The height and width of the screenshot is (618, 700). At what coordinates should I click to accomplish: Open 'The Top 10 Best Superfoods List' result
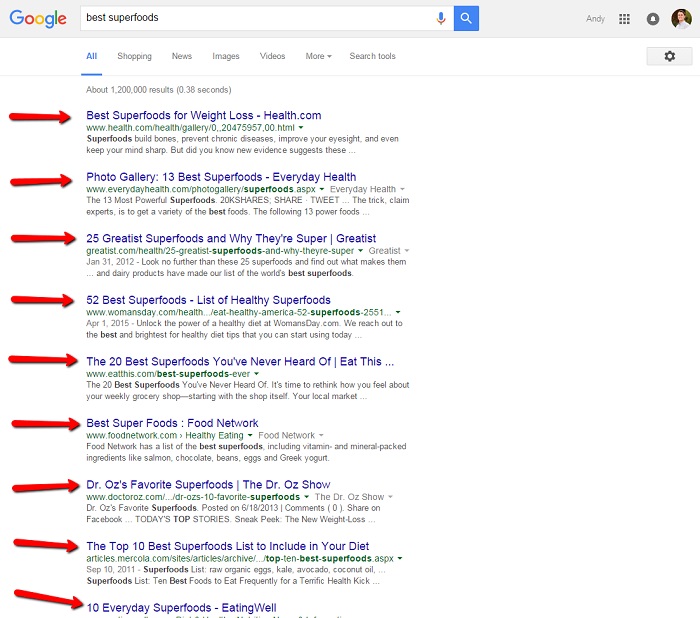pos(228,546)
